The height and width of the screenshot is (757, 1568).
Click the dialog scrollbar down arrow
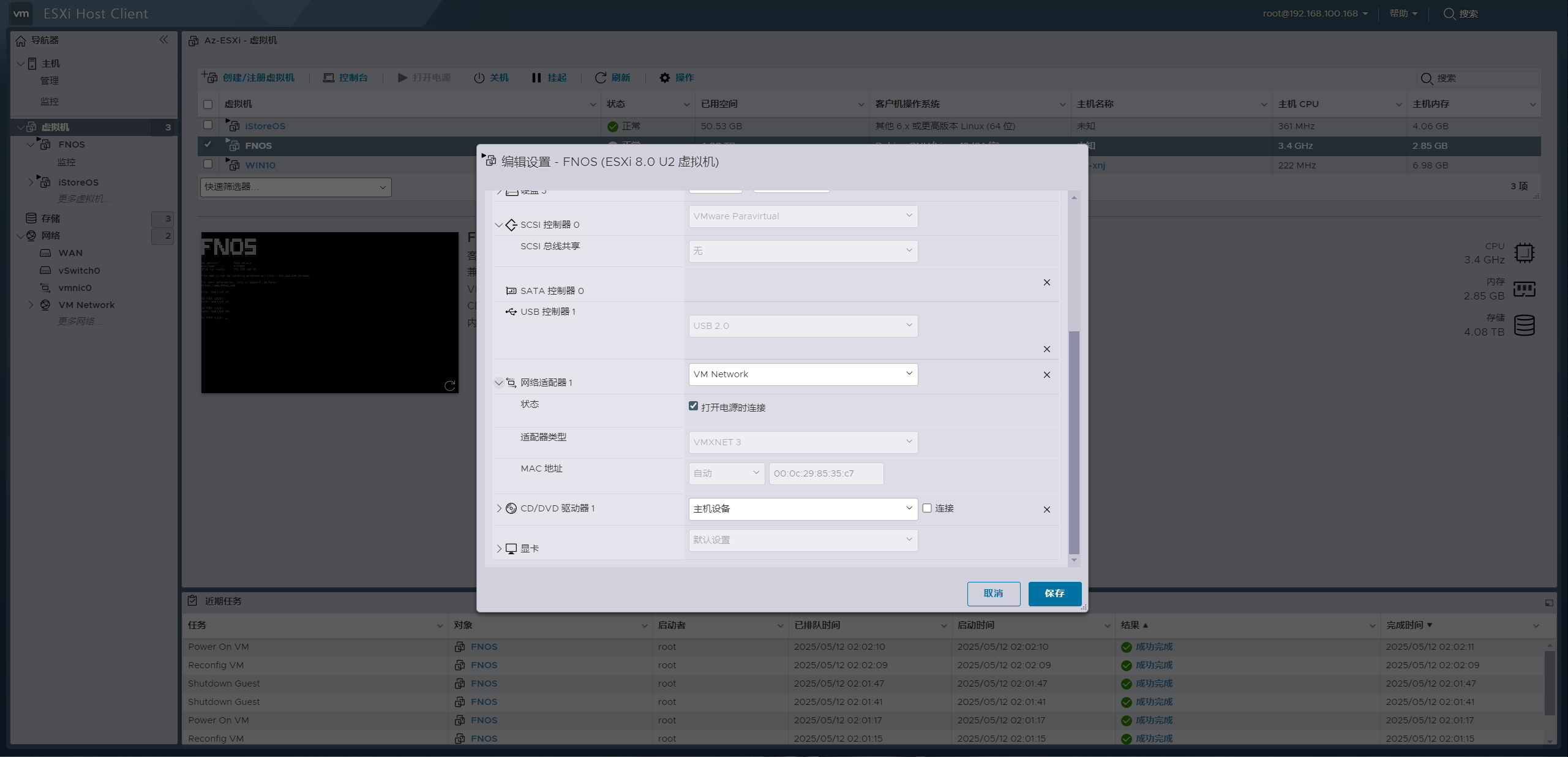point(1074,560)
